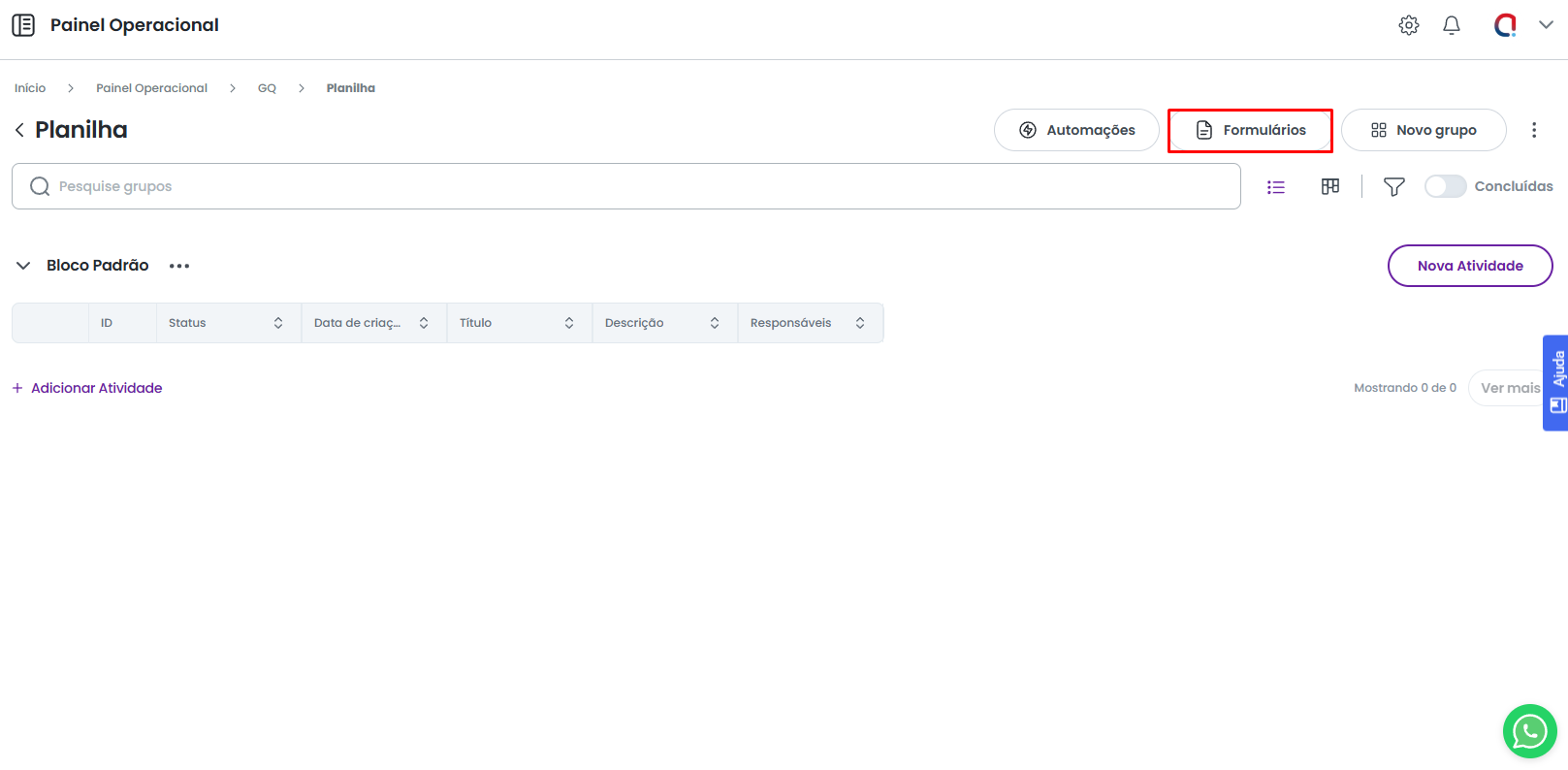Open WhatsApp chat bubble
1568x770 pixels.
1529,731
